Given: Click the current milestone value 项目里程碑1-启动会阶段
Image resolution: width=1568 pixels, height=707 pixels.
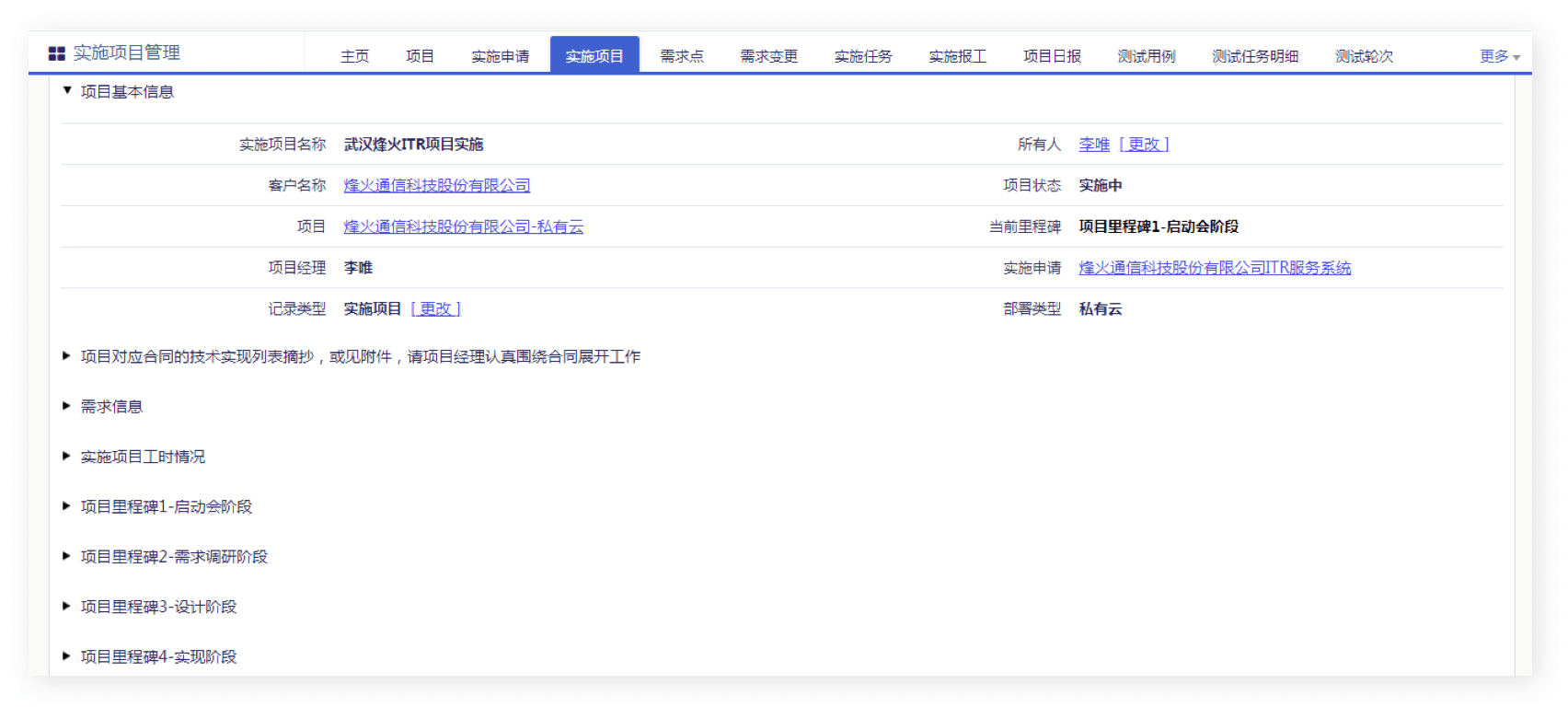Looking at the screenshot, I should (1159, 226).
